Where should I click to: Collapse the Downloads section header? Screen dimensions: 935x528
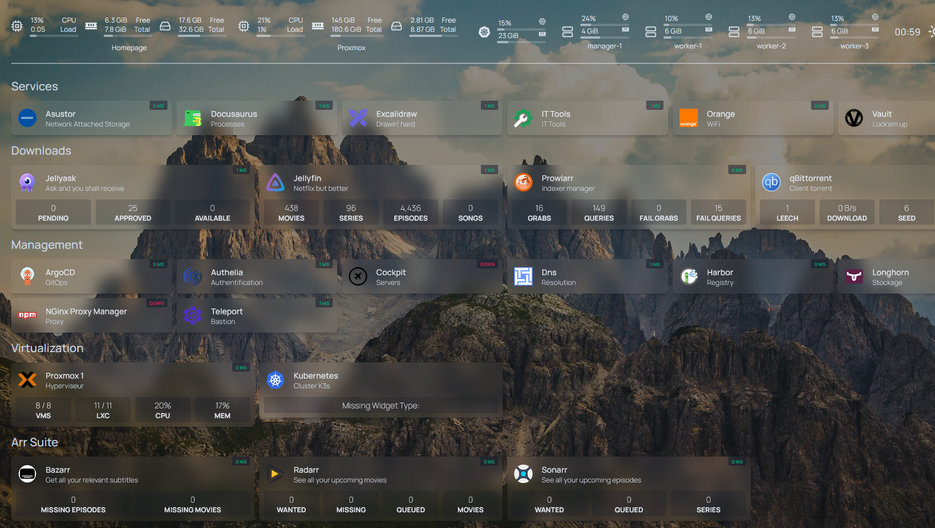pyautogui.click(x=41, y=151)
